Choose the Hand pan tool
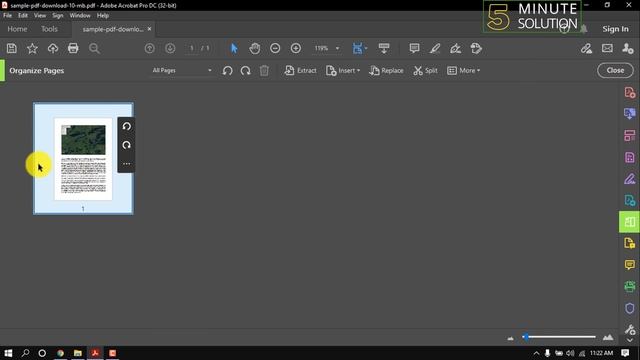The image size is (640, 360). tap(255, 49)
